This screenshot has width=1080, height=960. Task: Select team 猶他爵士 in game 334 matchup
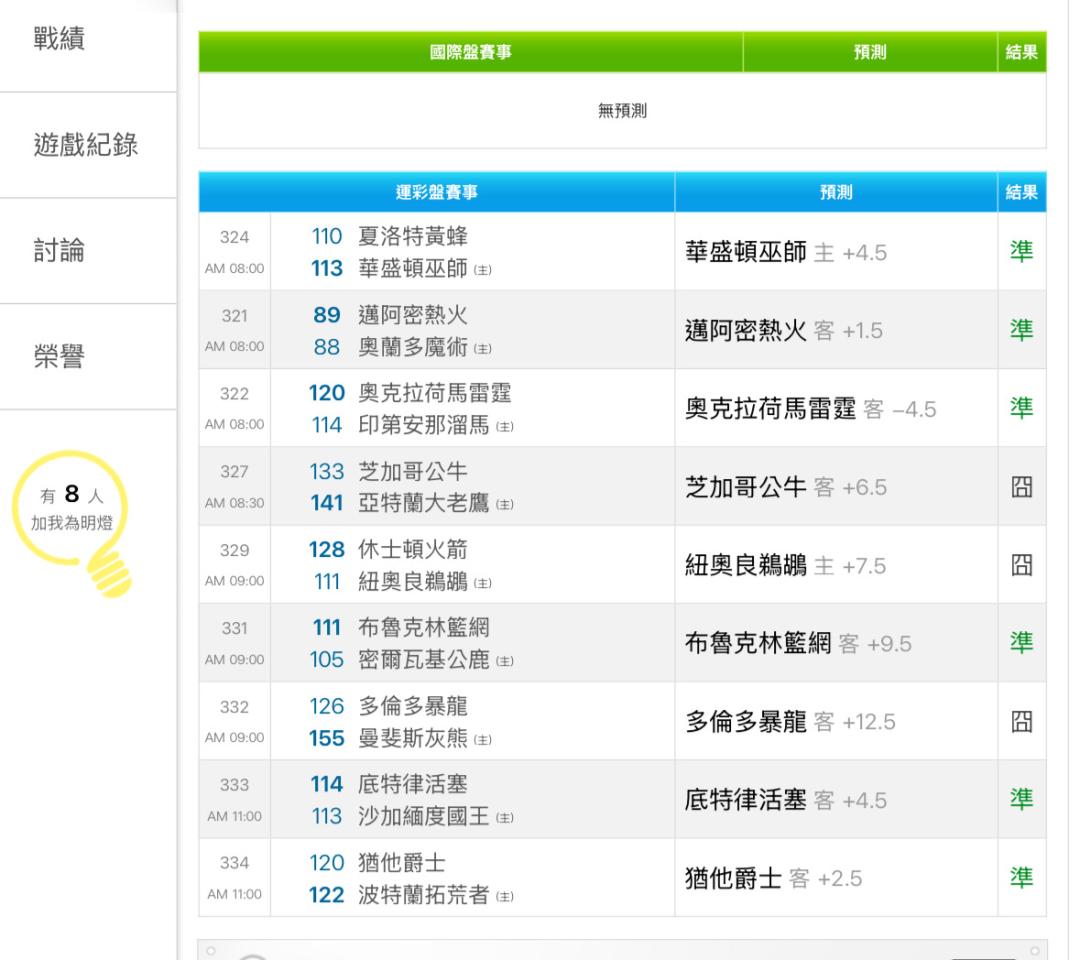[x=402, y=862]
